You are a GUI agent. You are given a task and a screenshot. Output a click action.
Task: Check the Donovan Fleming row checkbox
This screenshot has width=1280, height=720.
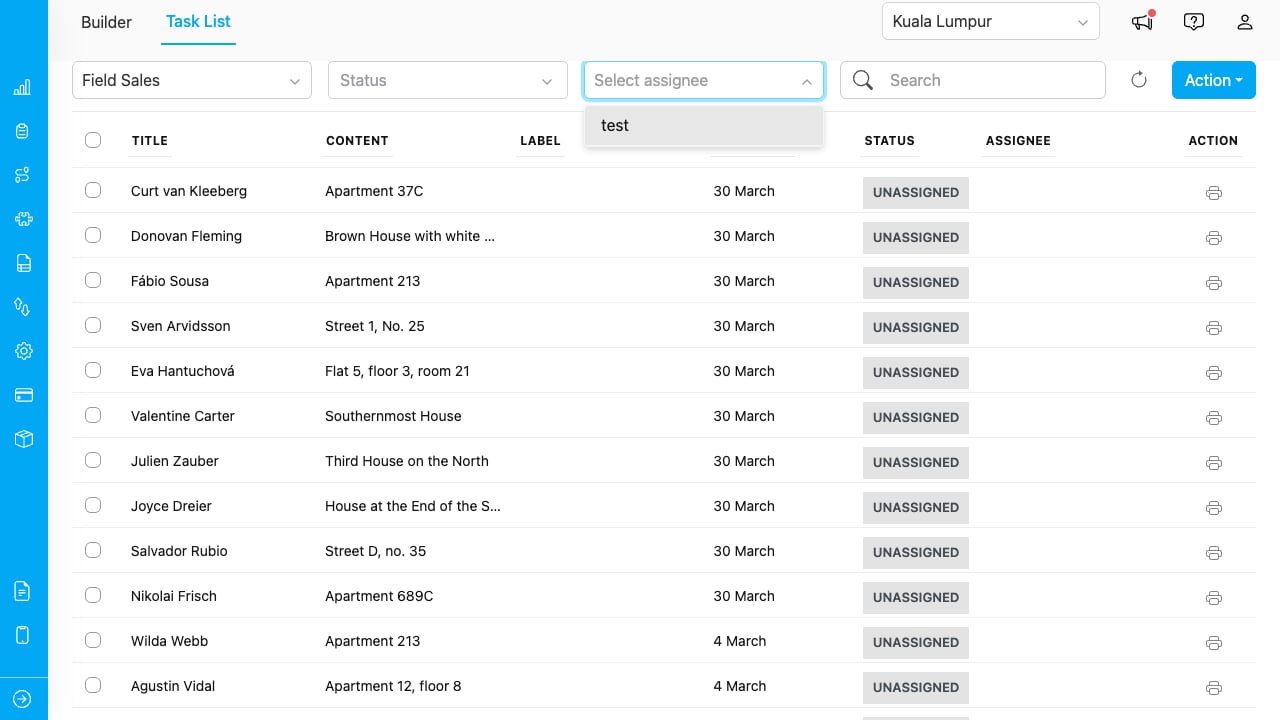(93, 235)
